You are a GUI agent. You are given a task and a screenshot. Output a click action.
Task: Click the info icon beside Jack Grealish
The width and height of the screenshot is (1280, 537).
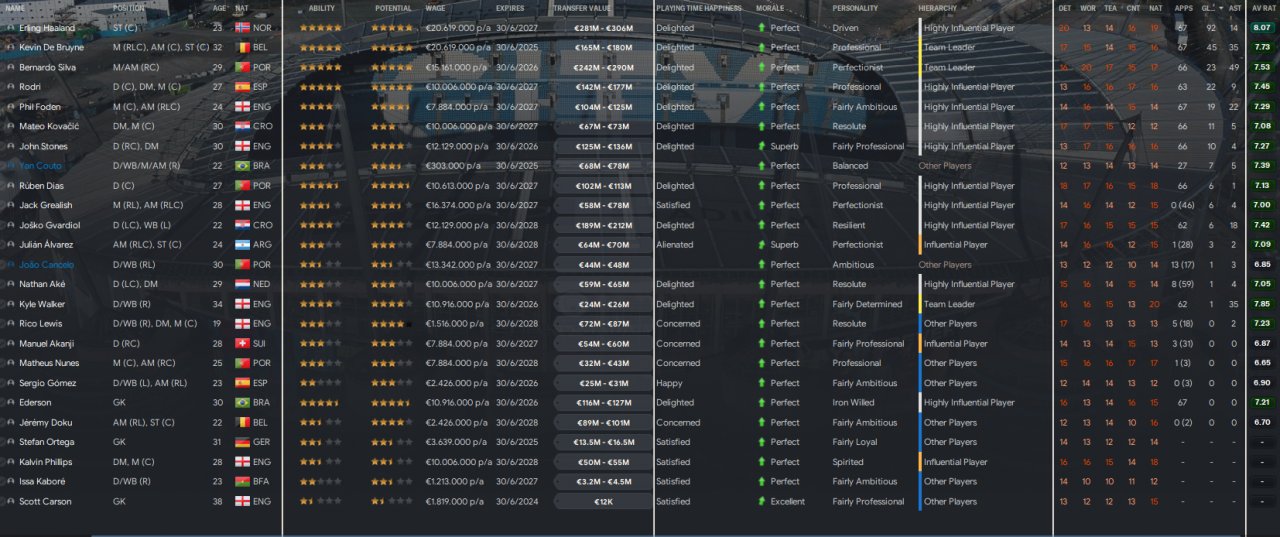pos(10,205)
